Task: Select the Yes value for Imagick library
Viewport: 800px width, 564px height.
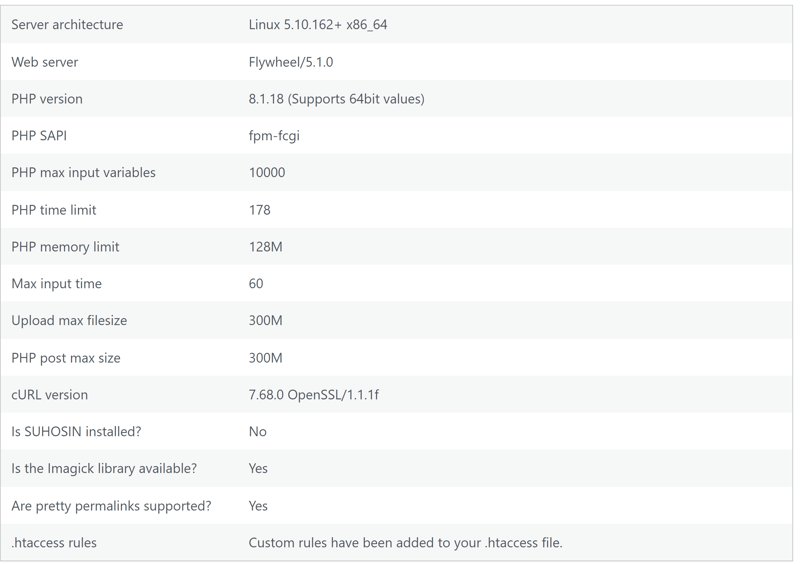Action: [258, 468]
